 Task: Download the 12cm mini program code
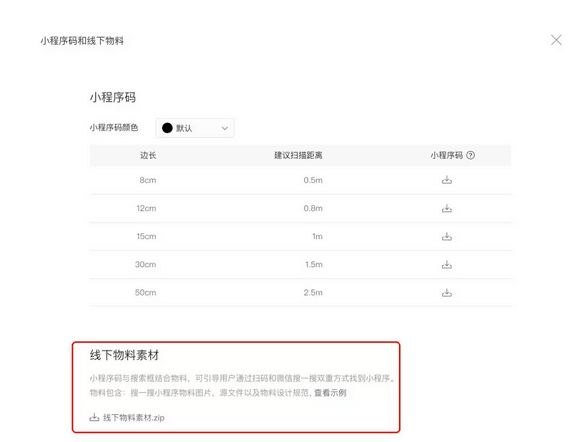click(x=447, y=208)
